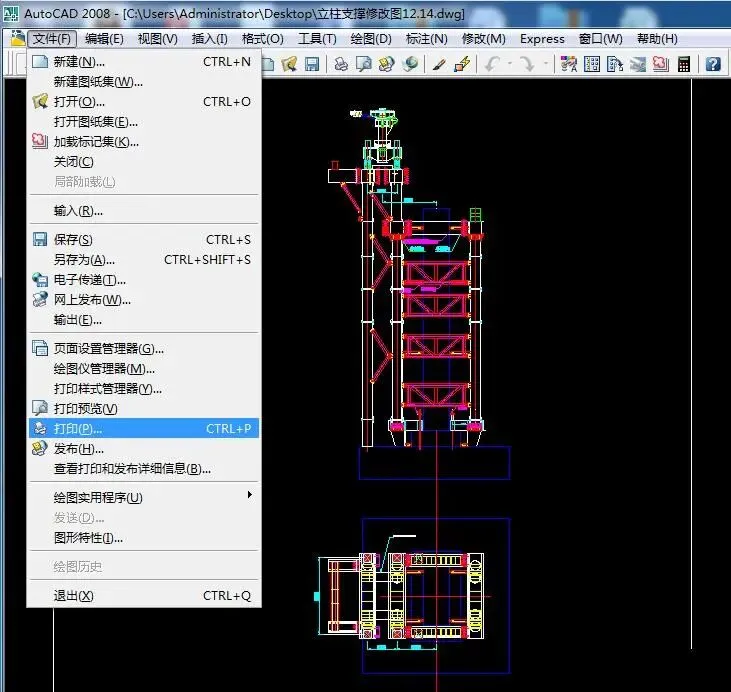Choose 打印预览(V) menu entry
The image size is (731, 692).
click(x=144, y=408)
